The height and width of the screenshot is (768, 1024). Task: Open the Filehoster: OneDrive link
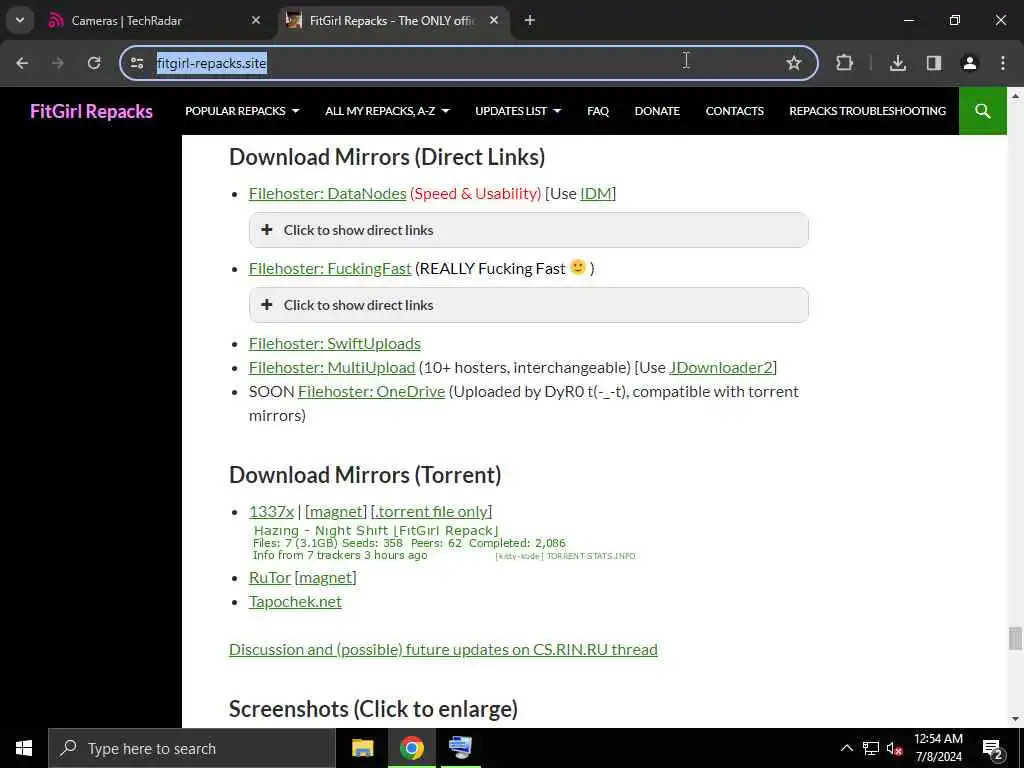[372, 392]
